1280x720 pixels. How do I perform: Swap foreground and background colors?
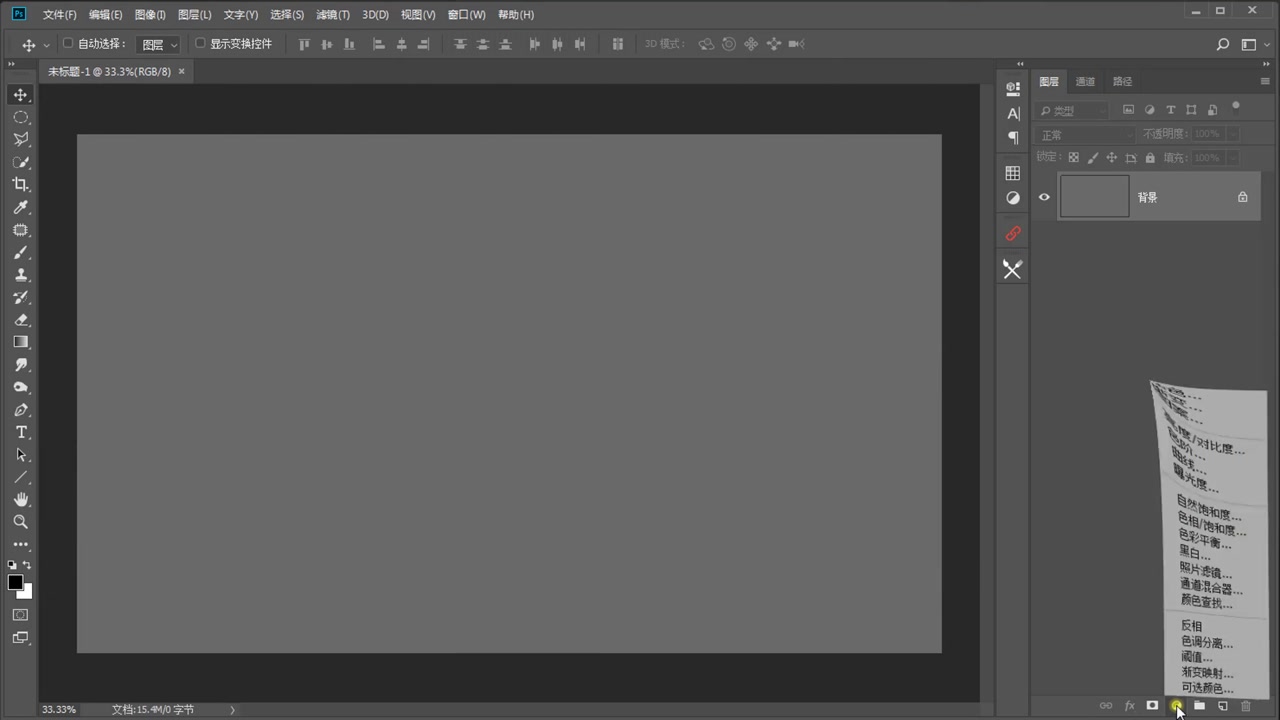(27, 565)
